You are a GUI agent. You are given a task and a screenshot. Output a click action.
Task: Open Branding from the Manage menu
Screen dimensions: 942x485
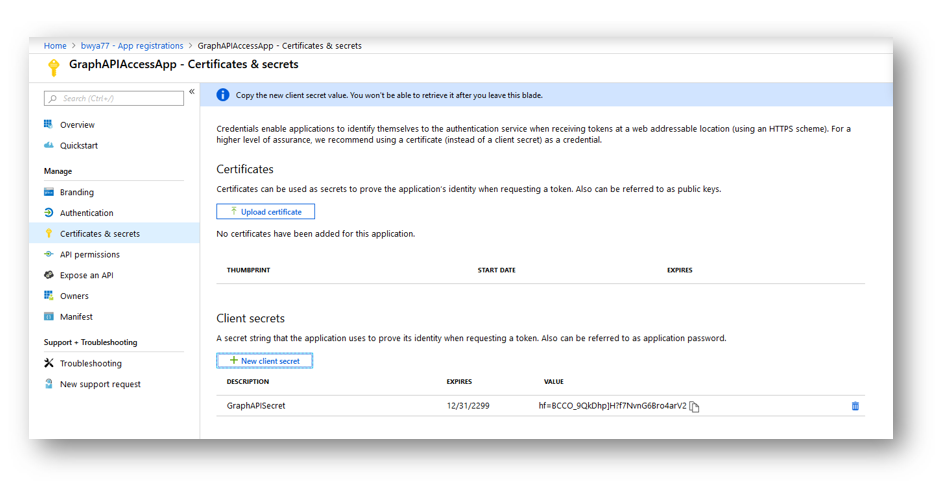pyautogui.click(x=77, y=192)
